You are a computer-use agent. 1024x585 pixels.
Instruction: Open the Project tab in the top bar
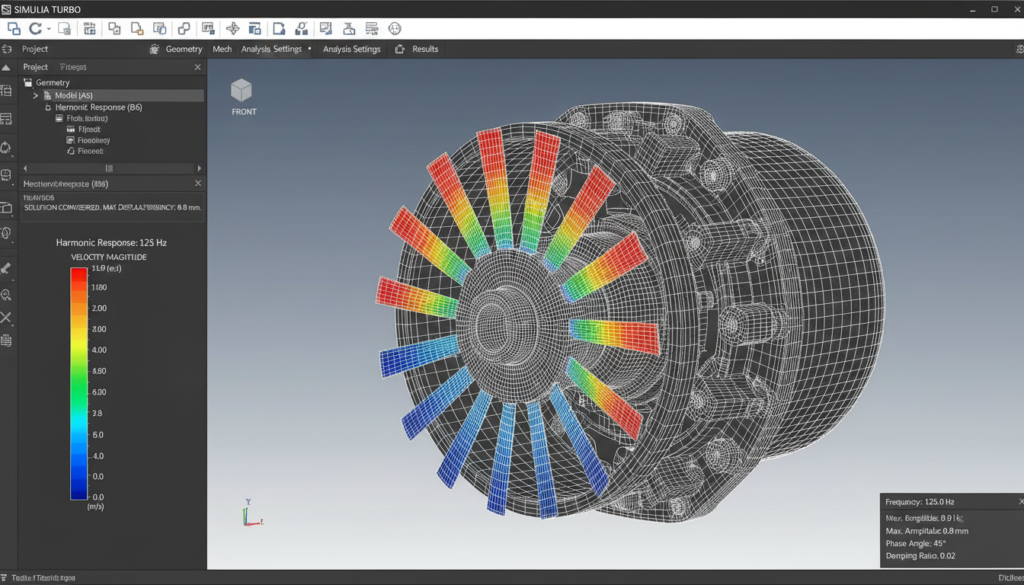(35, 49)
